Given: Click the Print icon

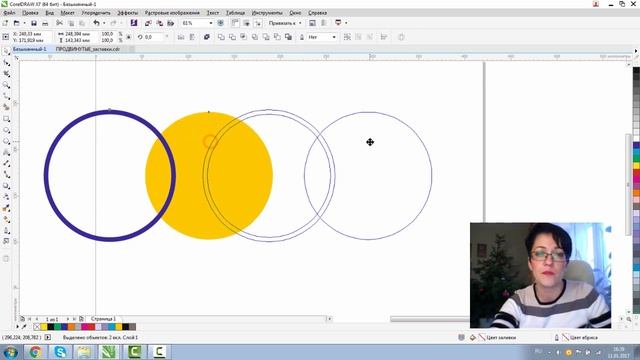Looking at the screenshot, I should click(45, 23).
